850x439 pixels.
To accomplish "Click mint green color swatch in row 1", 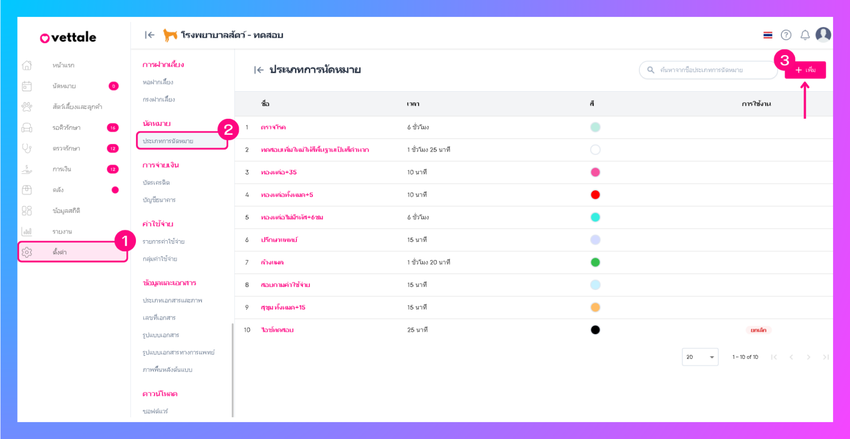I will pyautogui.click(x=595, y=127).
